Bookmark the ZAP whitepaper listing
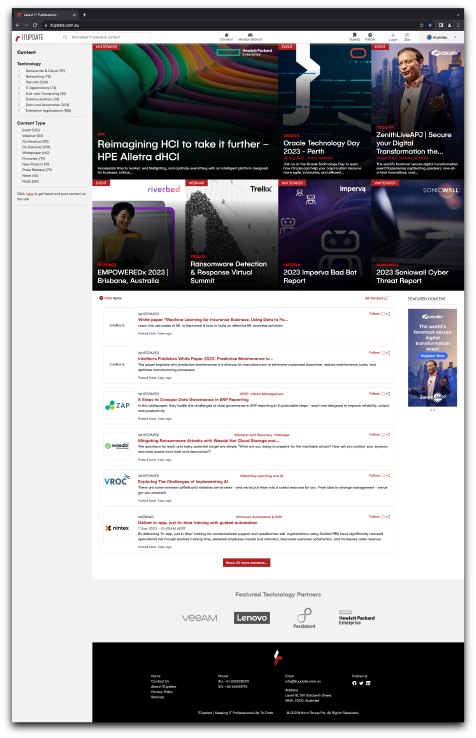Viewport: 476px width, 738px height. (x=383, y=393)
